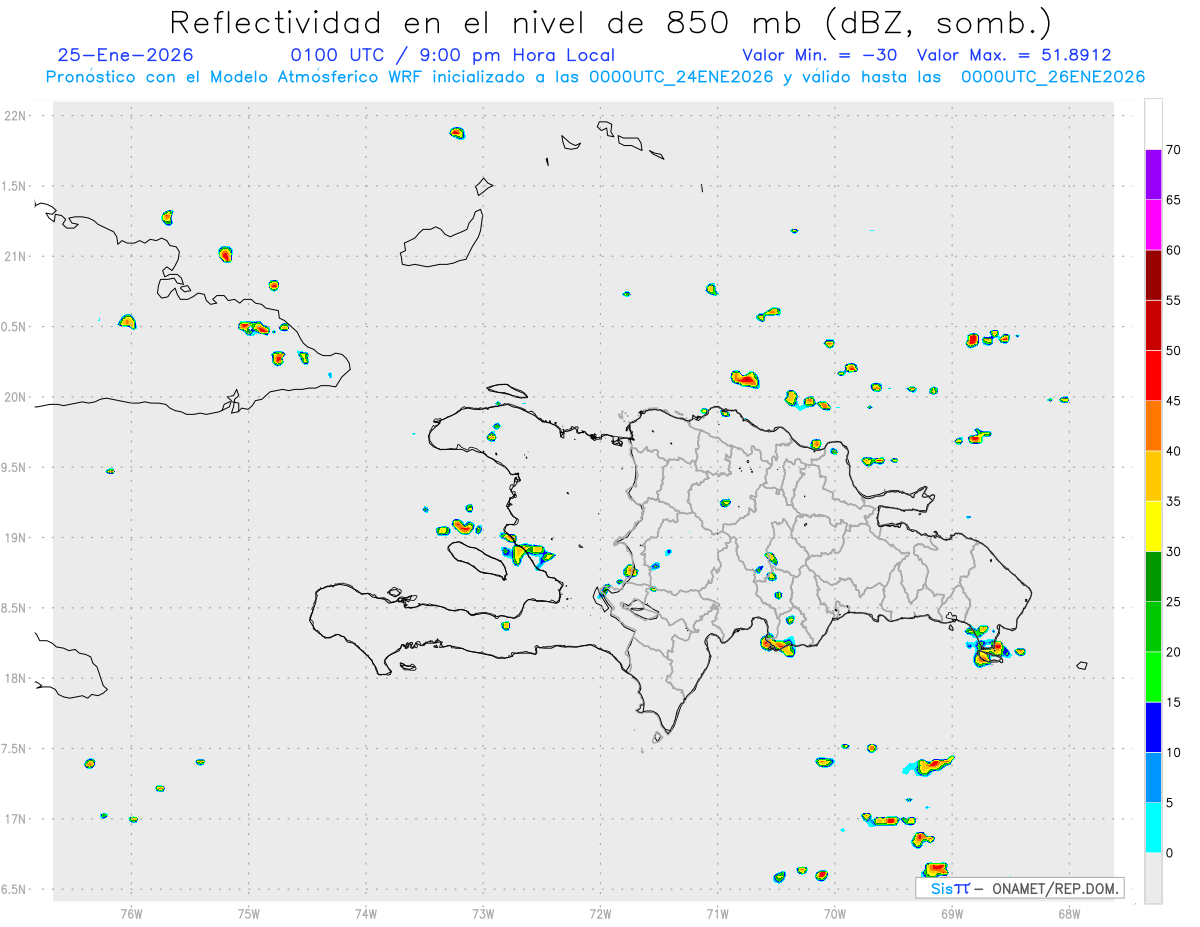Click the latitude label '22N'
Image resolution: width=1200 pixels, height=927 pixels.
click(x=16, y=116)
